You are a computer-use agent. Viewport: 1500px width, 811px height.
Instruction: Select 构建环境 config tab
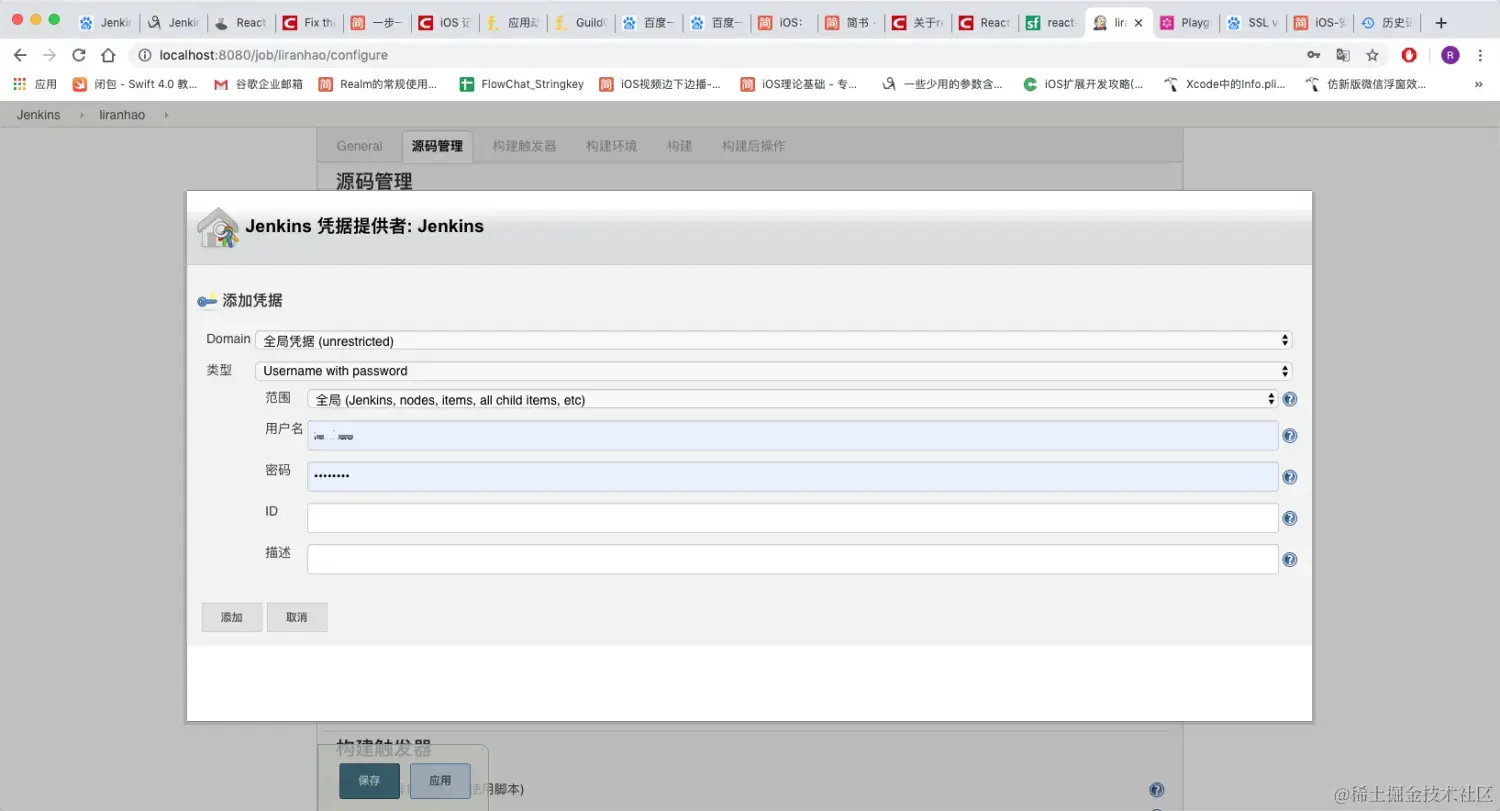point(611,146)
